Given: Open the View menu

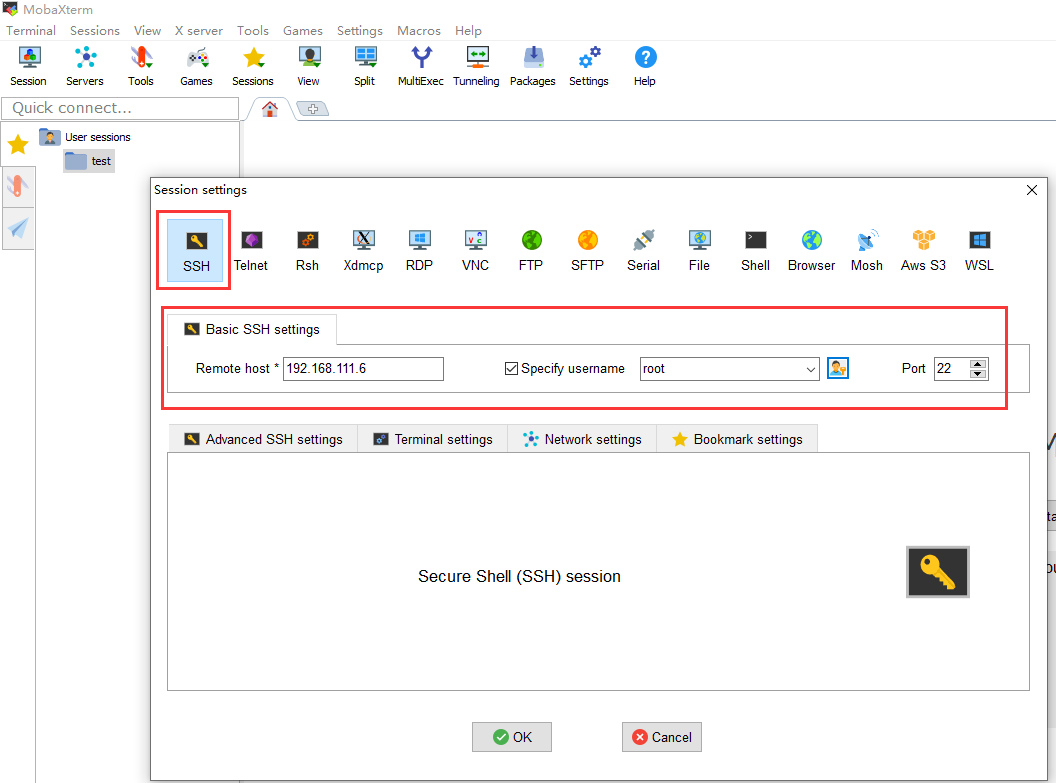Looking at the screenshot, I should 147,30.
